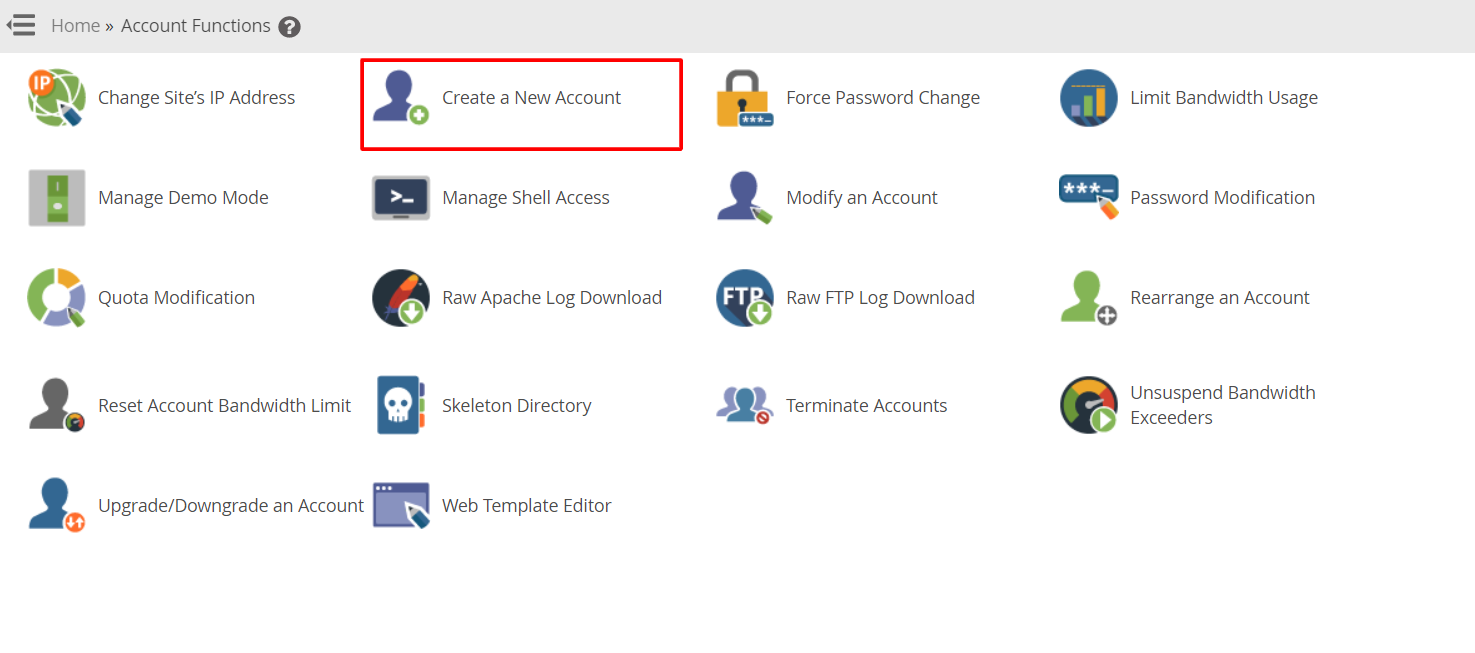This screenshot has width=1475, height=653.
Task: Collapse the sidebar navigation menu toggle
Action: (21, 26)
